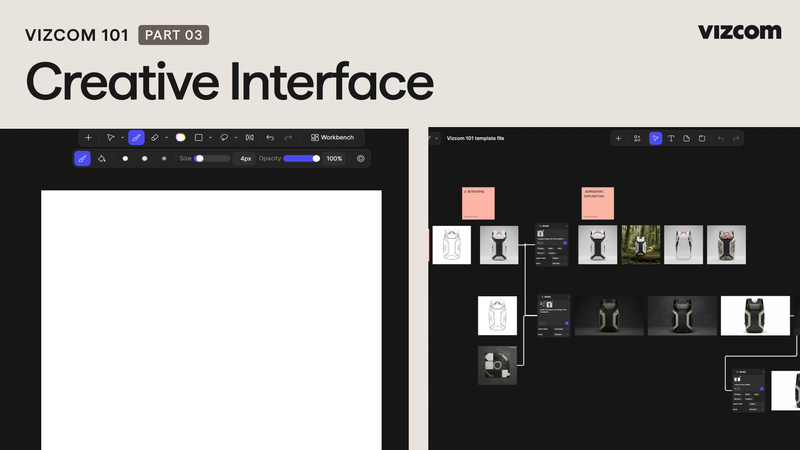The width and height of the screenshot is (800, 450).
Task: Select the square Shape tool
Action: pos(198,138)
